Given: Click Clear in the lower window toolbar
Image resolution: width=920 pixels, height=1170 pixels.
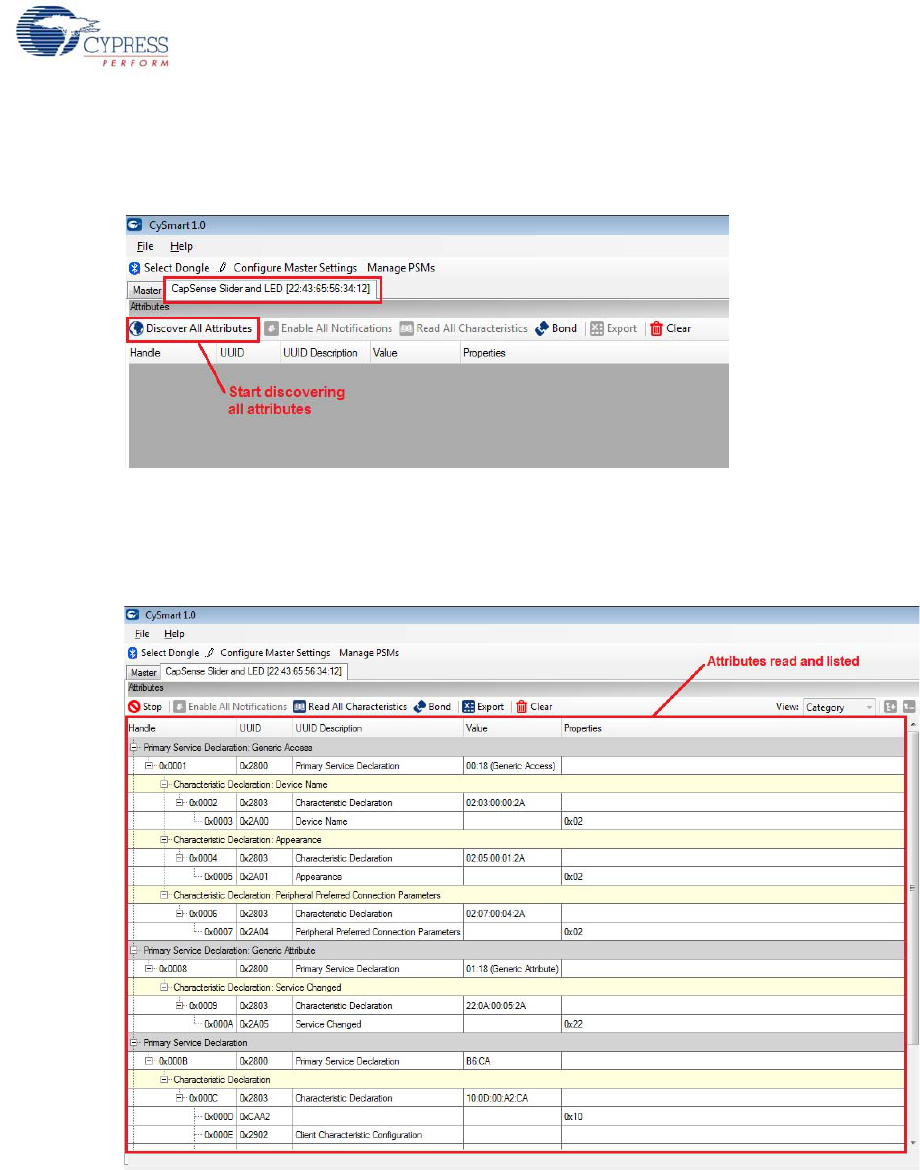Looking at the screenshot, I should point(533,707).
